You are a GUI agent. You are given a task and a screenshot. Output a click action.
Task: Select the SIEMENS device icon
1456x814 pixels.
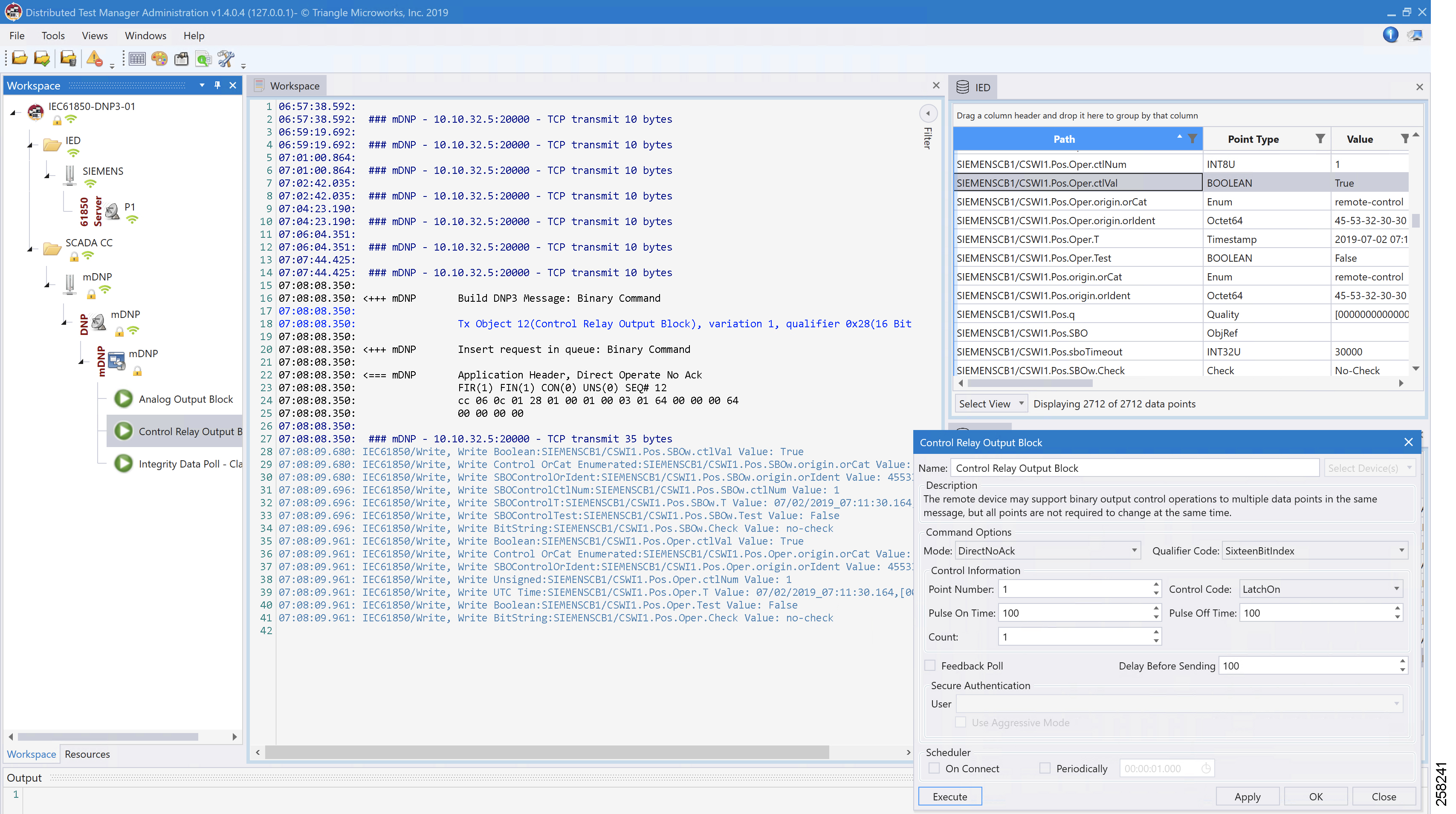click(x=69, y=175)
